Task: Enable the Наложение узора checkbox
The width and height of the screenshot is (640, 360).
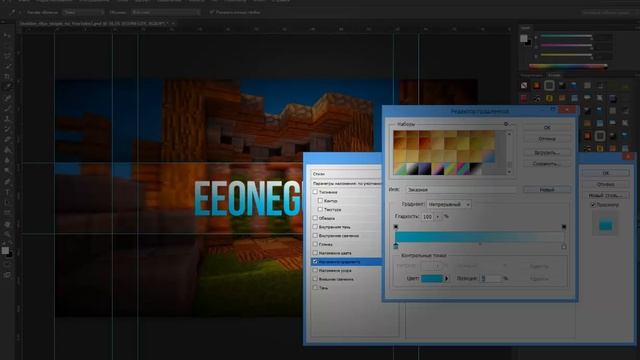Action: [315, 270]
